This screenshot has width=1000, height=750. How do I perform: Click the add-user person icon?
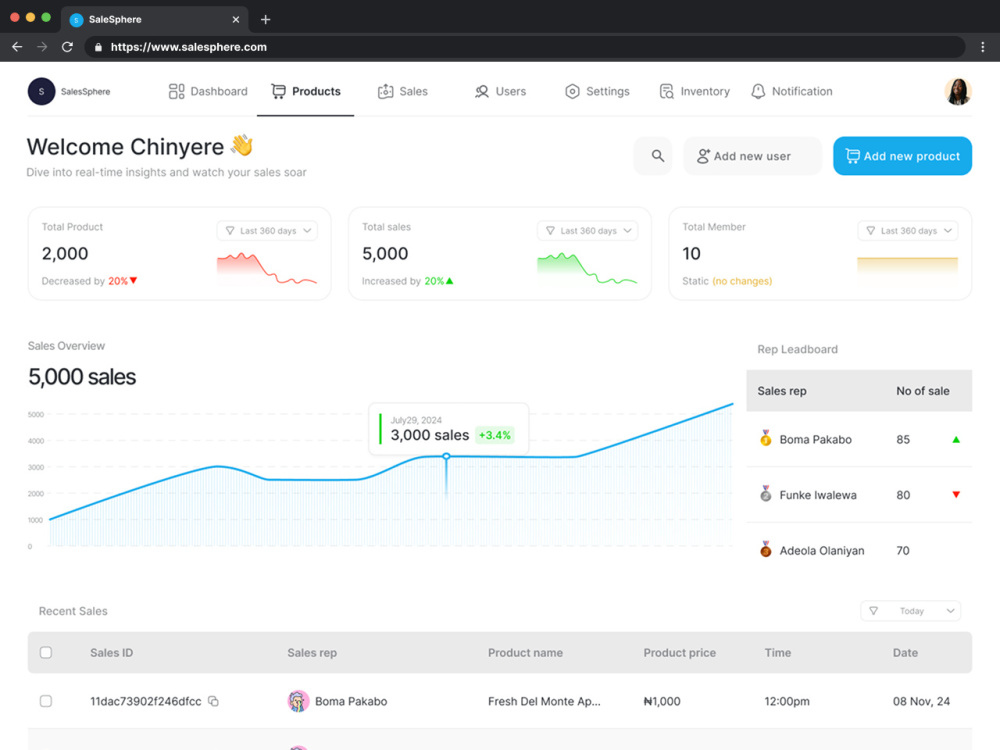click(x=703, y=156)
